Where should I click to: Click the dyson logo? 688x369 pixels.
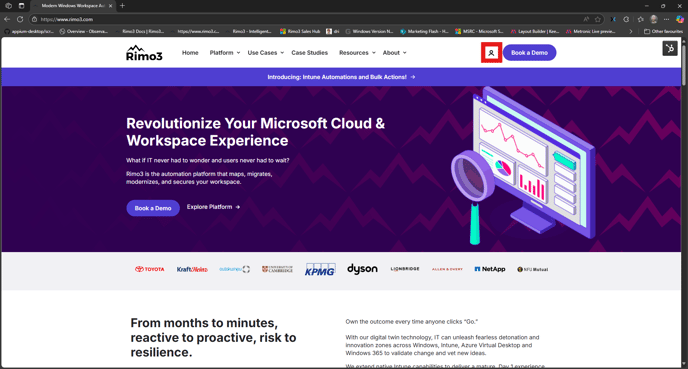click(x=362, y=269)
